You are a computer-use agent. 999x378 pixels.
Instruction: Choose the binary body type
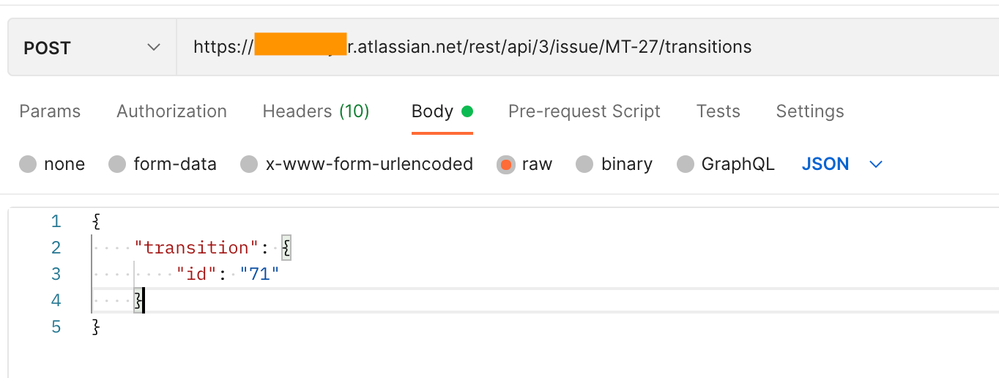coord(585,164)
